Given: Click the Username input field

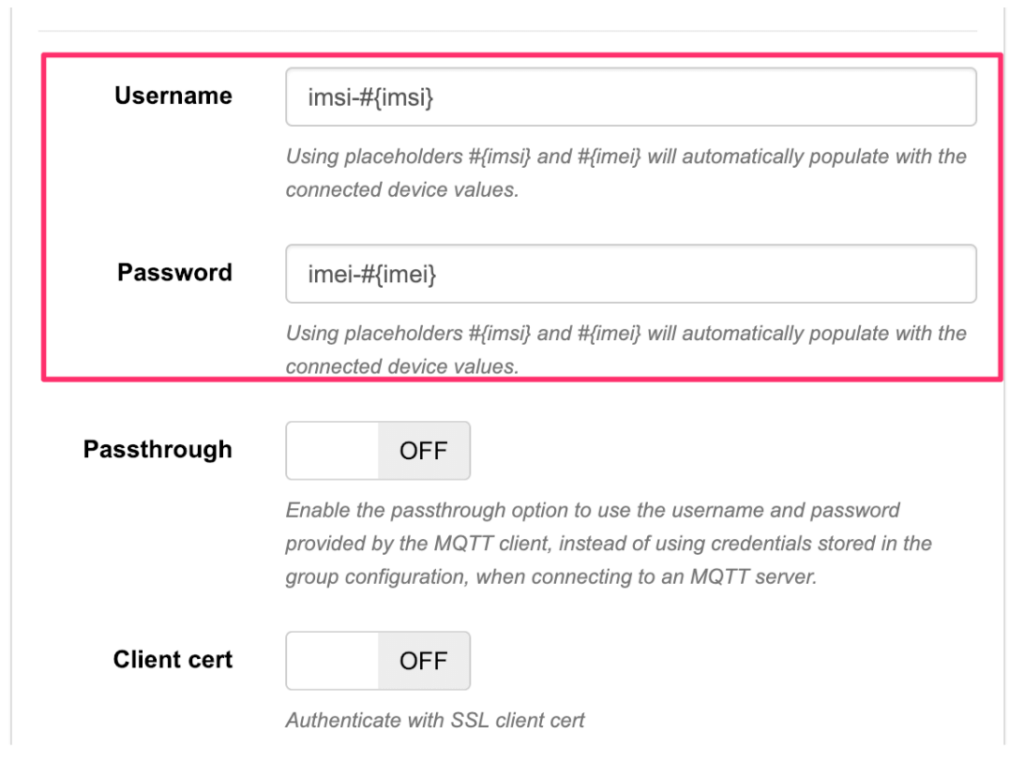Looking at the screenshot, I should [x=631, y=96].
